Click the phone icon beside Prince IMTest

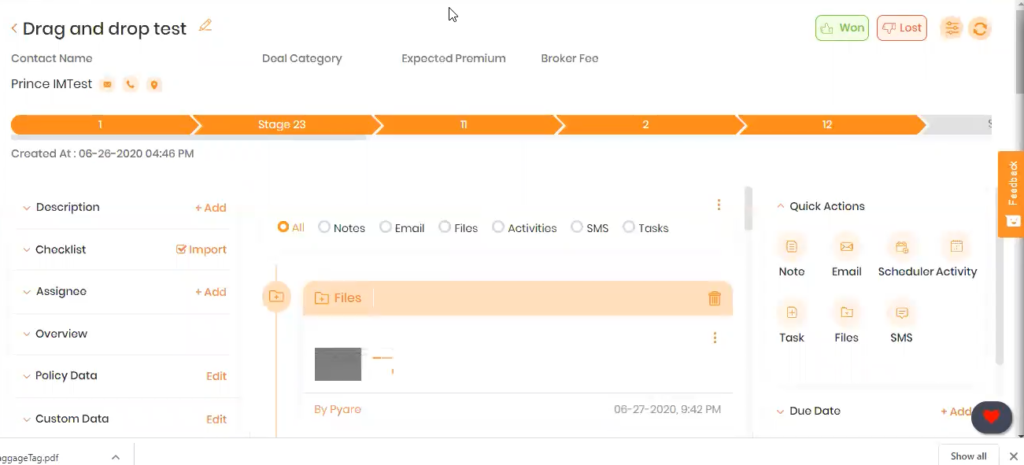[131, 84]
